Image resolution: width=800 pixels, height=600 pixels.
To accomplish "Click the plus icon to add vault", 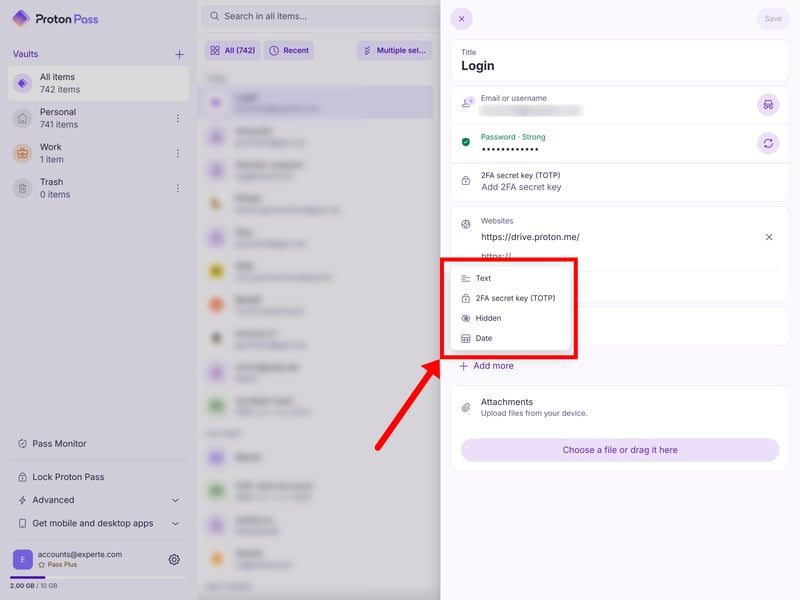I will pyautogui.click(x=179, y=55).
